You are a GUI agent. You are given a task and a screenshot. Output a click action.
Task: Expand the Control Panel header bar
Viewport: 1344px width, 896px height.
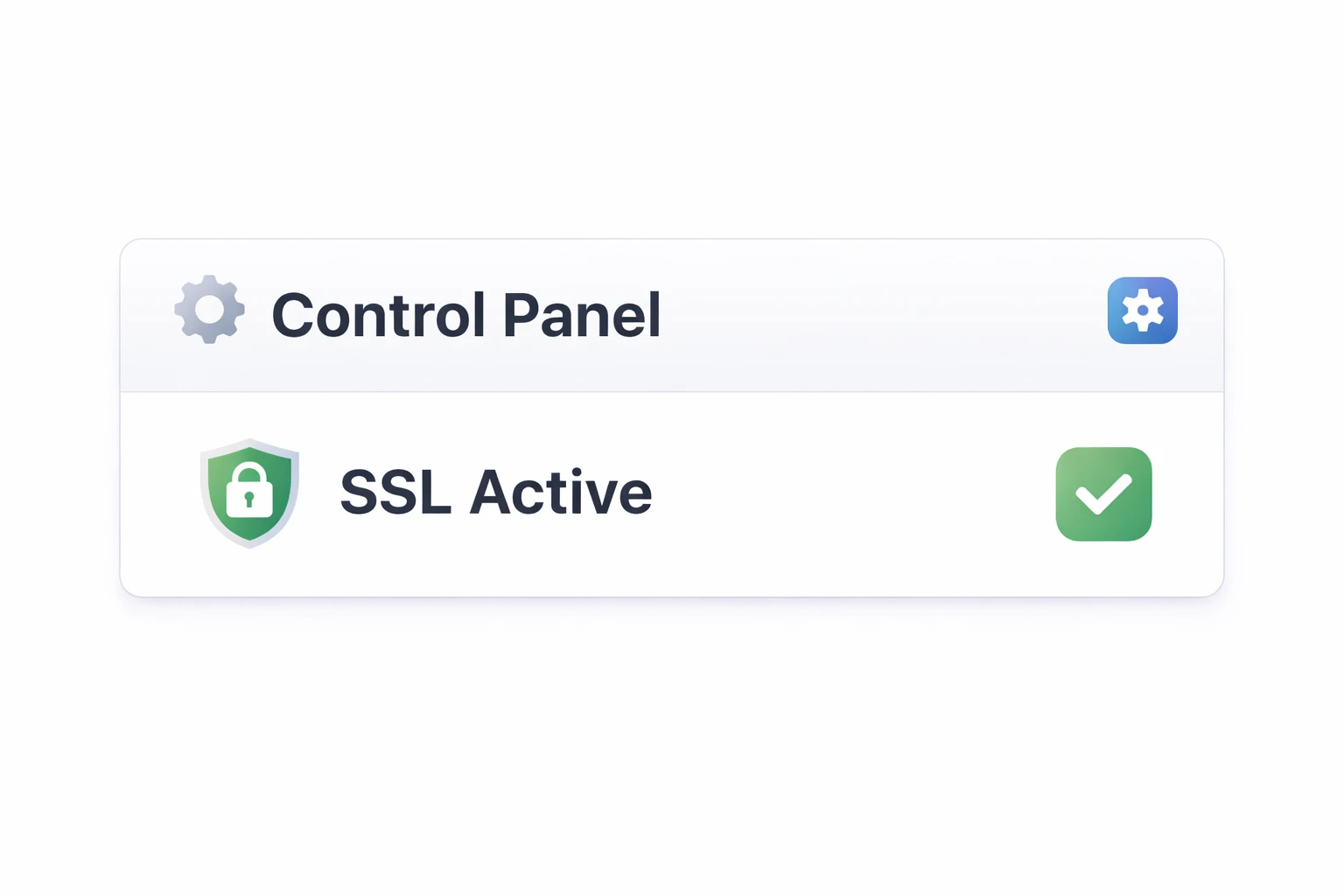(x=875, y=315)
